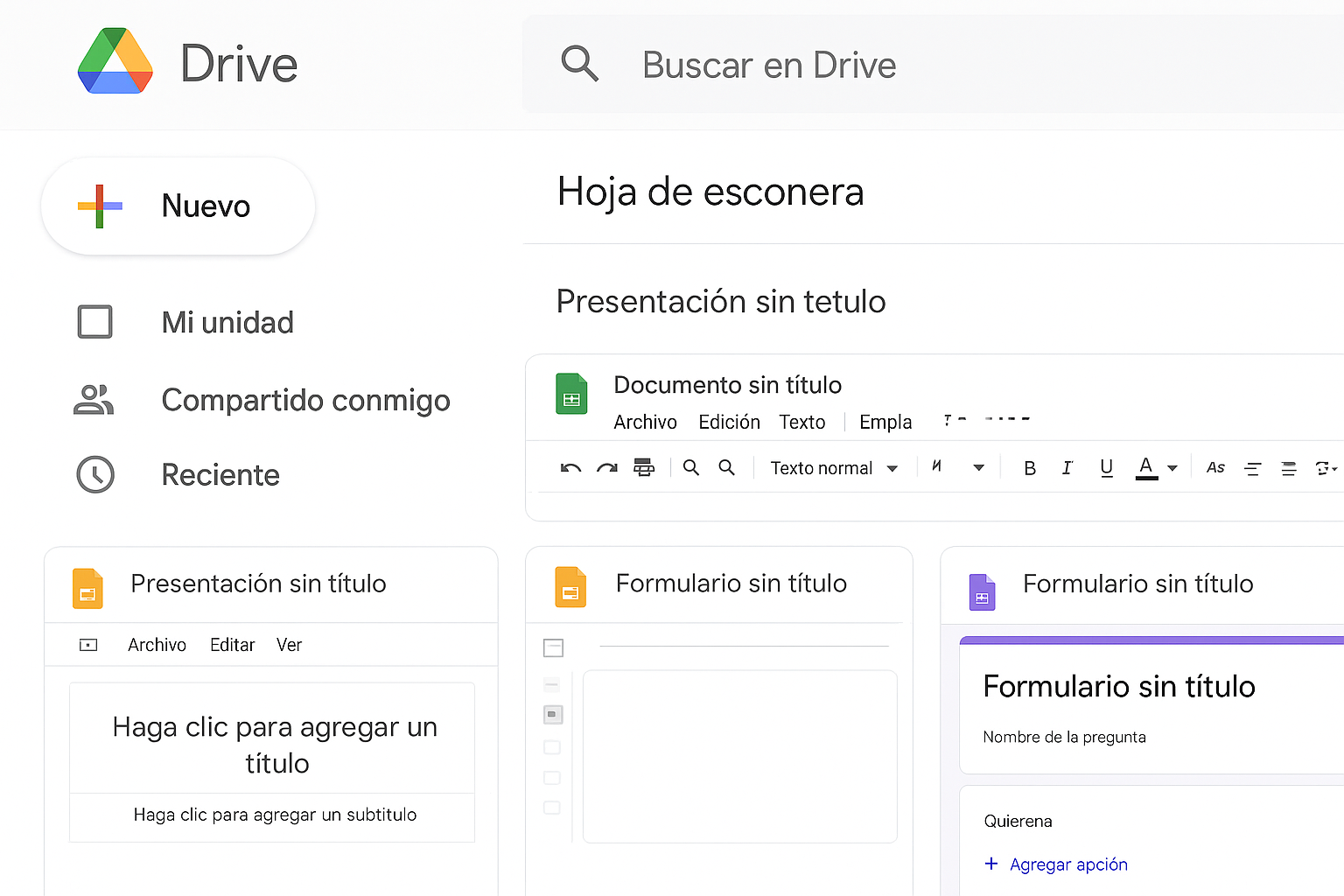Screen dimensions: 1344x896
Task: Open the Reciente clock icon in the sidebar
Action: click(95, 475)
